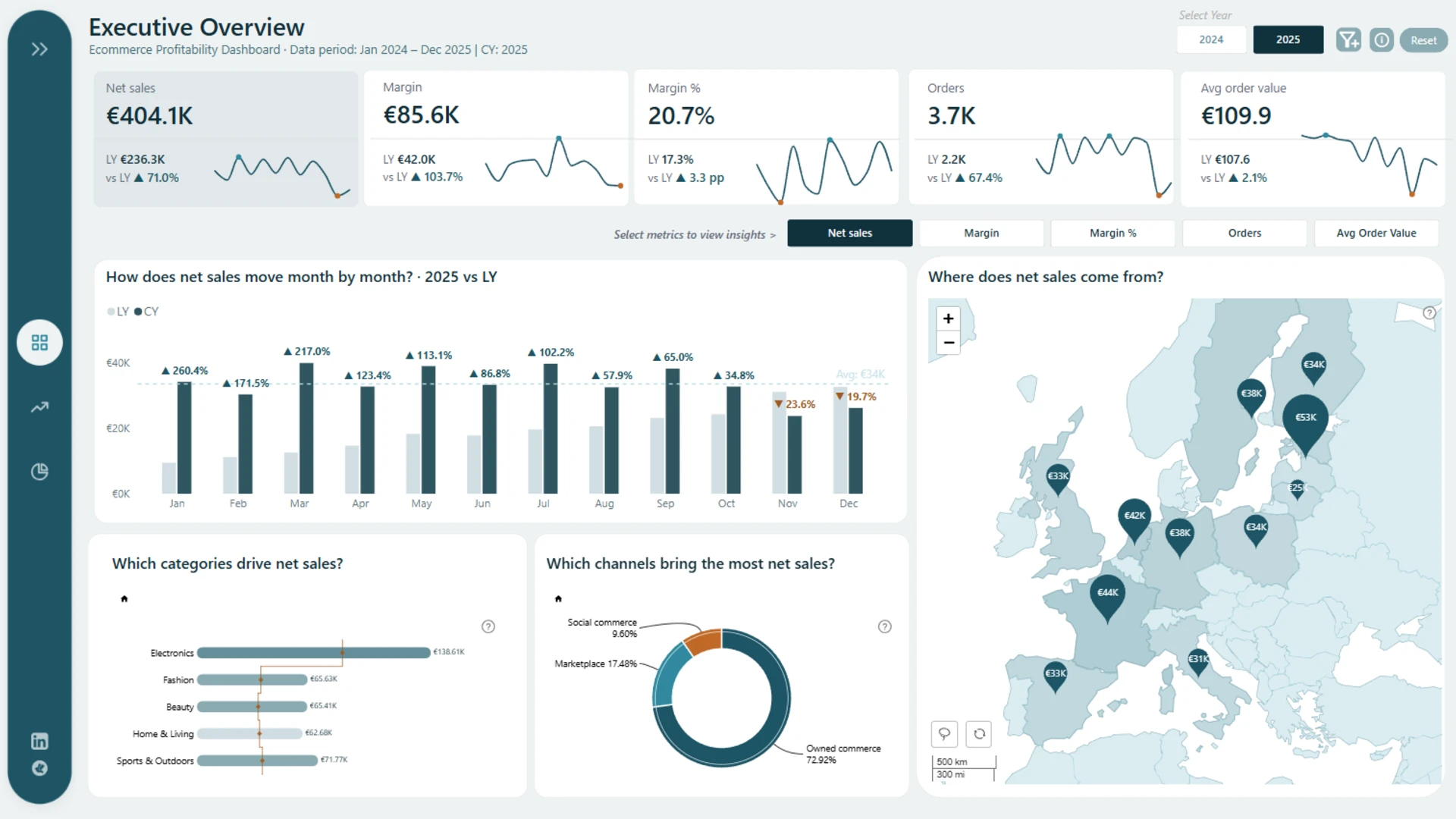Click the round arrow icon below LinkedIn

39,768
